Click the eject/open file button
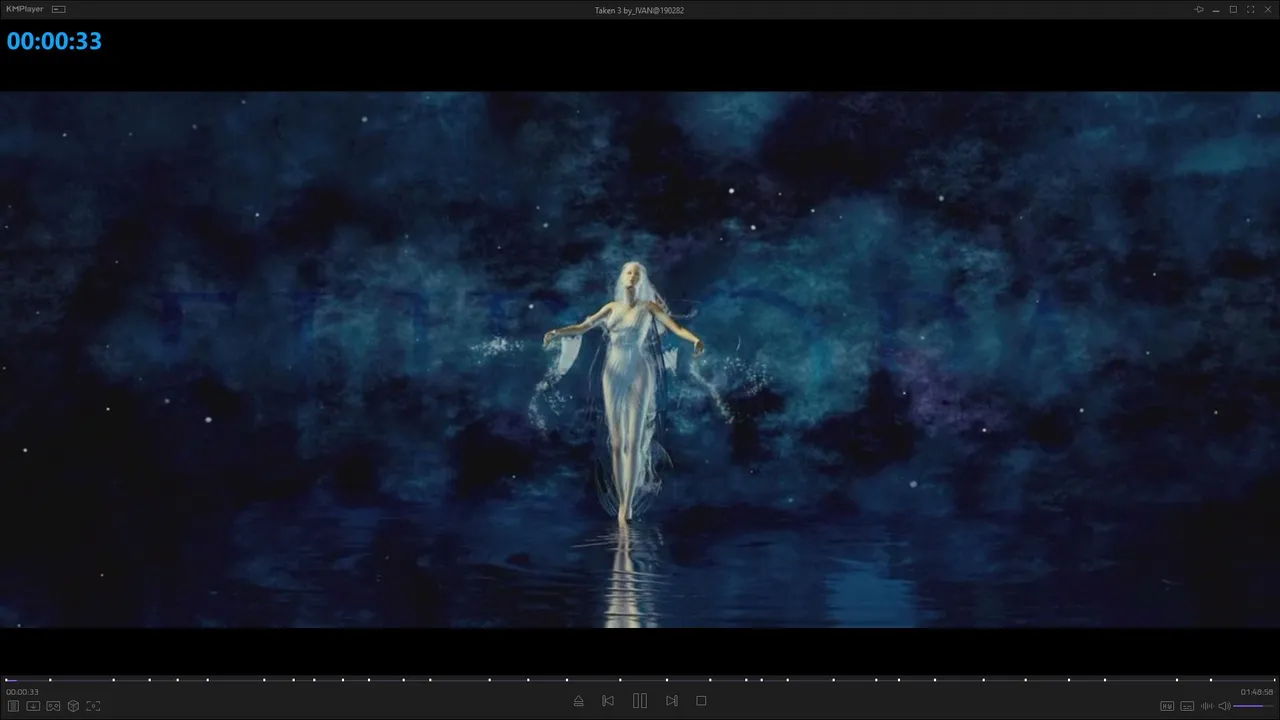This screenshot has height=720, width=1280. [578, 701]
